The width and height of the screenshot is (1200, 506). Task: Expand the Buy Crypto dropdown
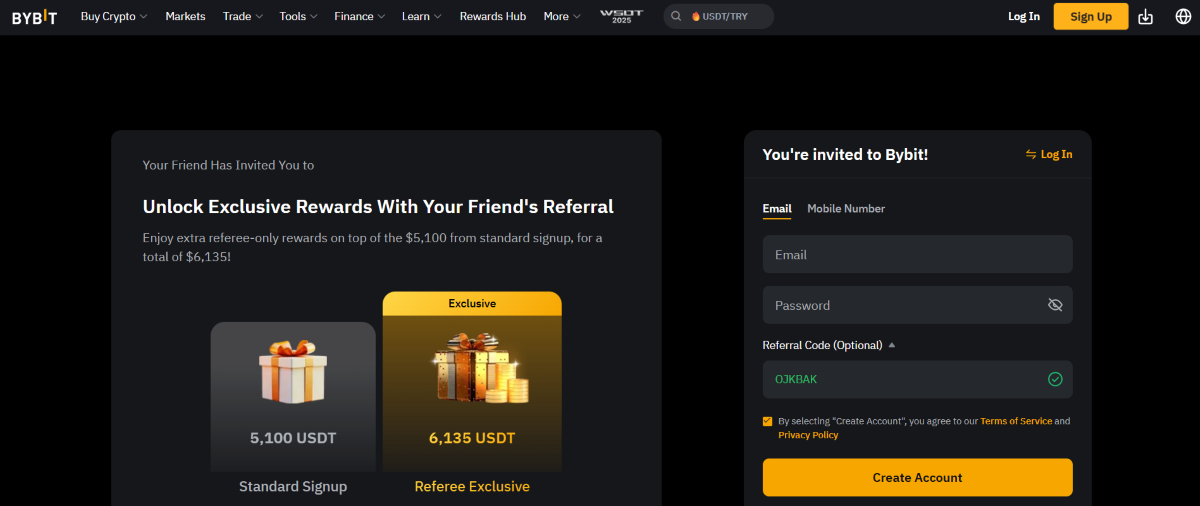(x=113, y=17)
